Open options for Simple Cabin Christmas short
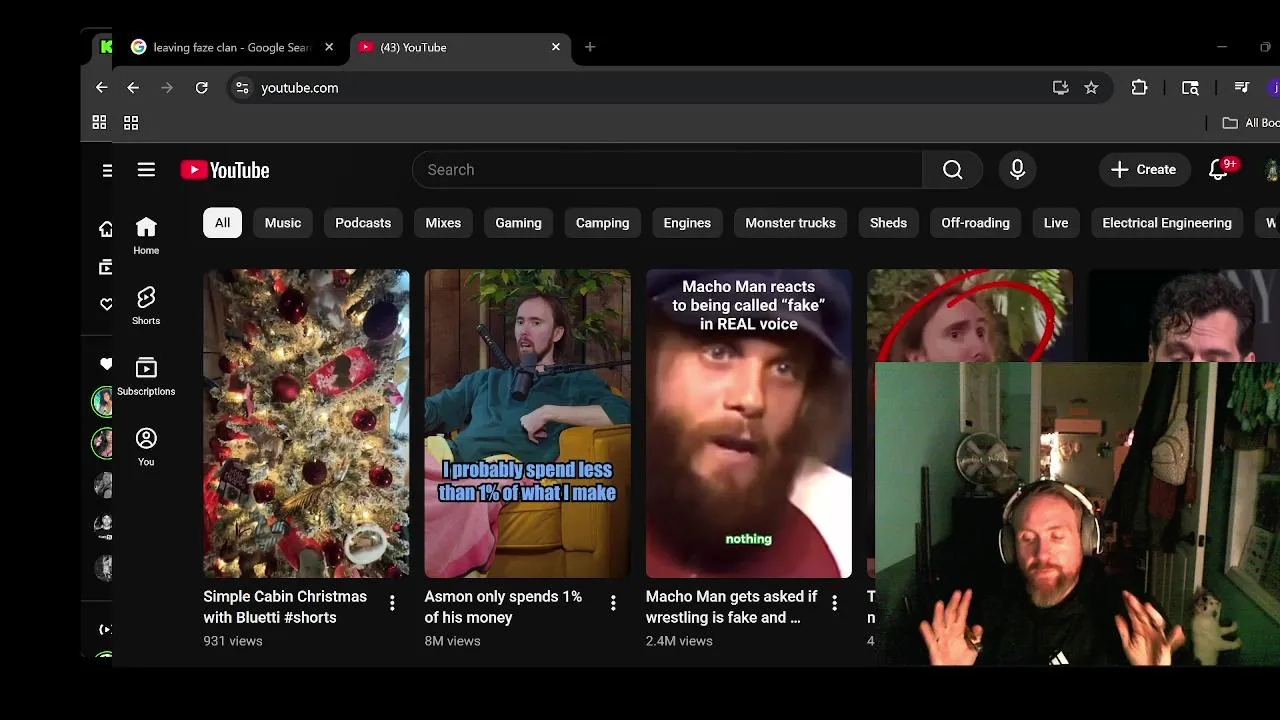This screenshot has width=1280, height=720. click(x=392, y=603)
